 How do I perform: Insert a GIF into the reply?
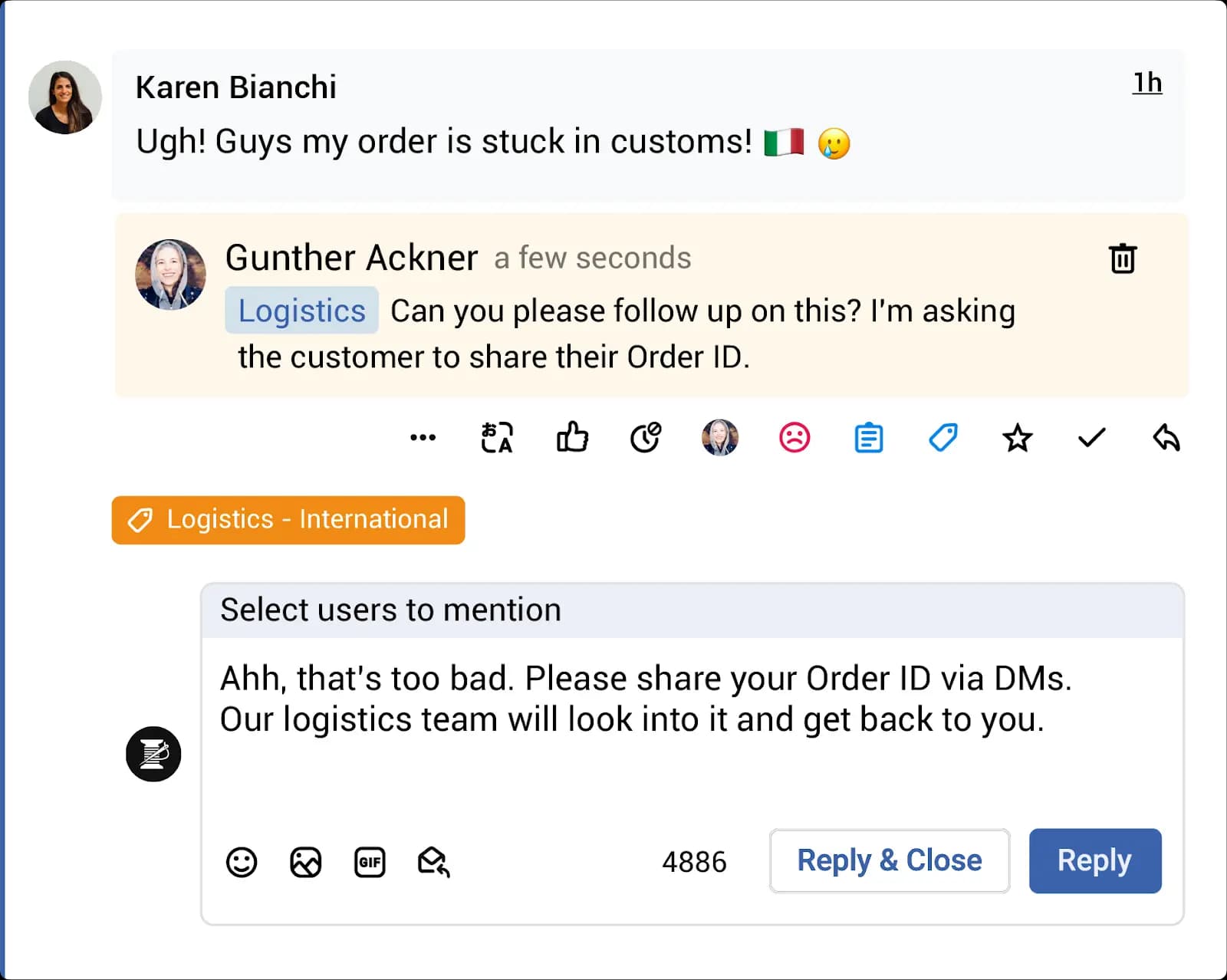(x=370, y=862)
